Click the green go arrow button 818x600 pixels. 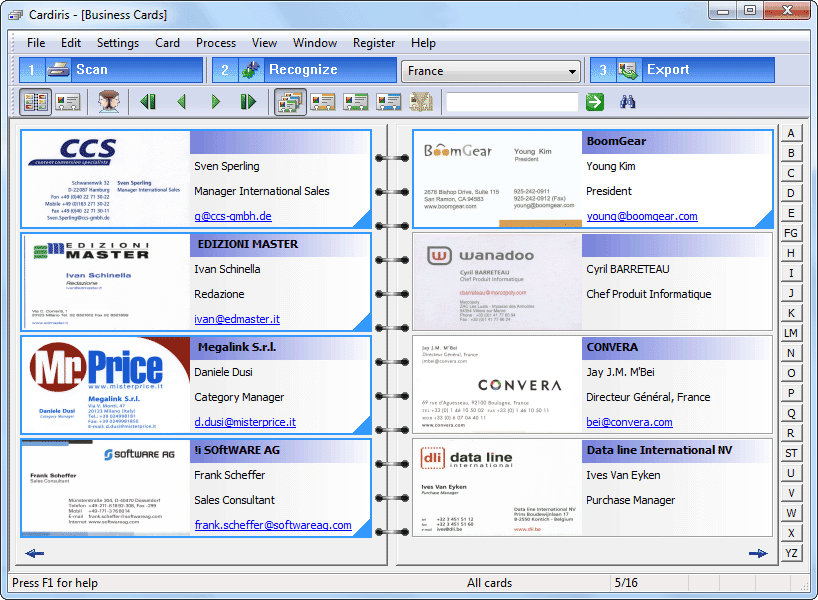pyautogui.click(x=595, y=102)
